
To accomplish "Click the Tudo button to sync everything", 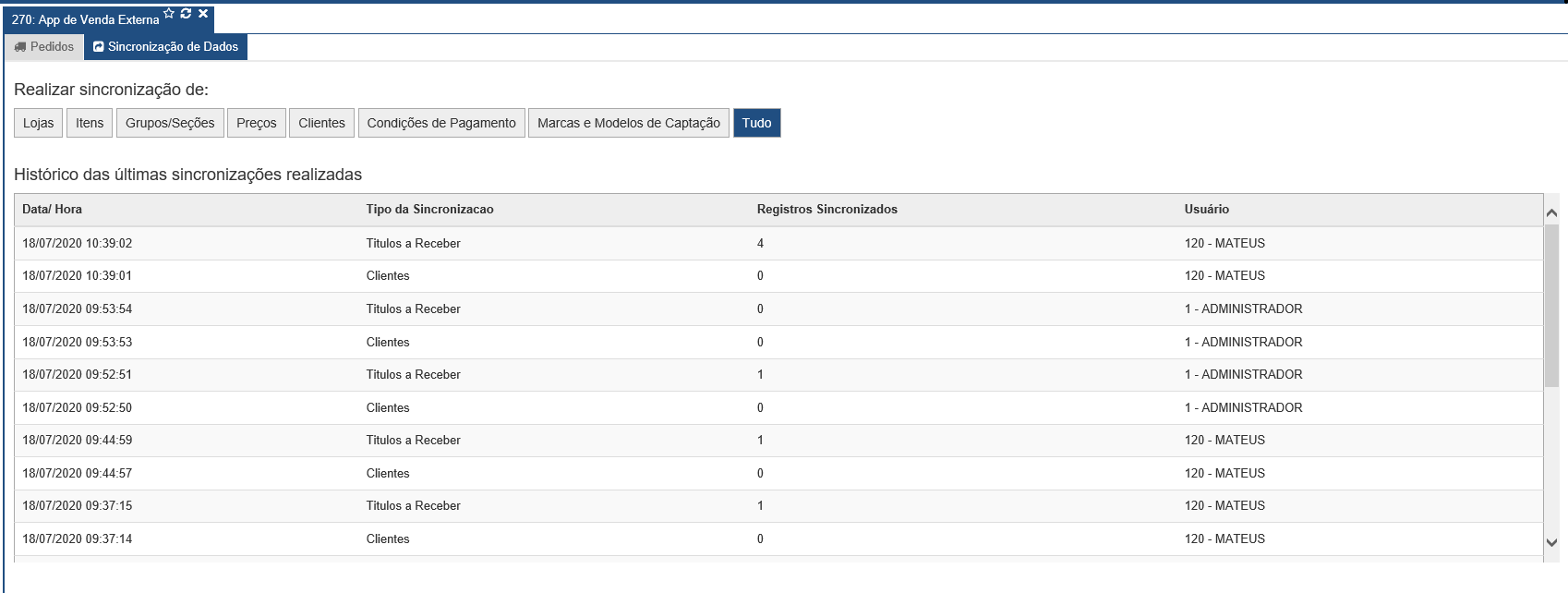I will coord(757,123).
